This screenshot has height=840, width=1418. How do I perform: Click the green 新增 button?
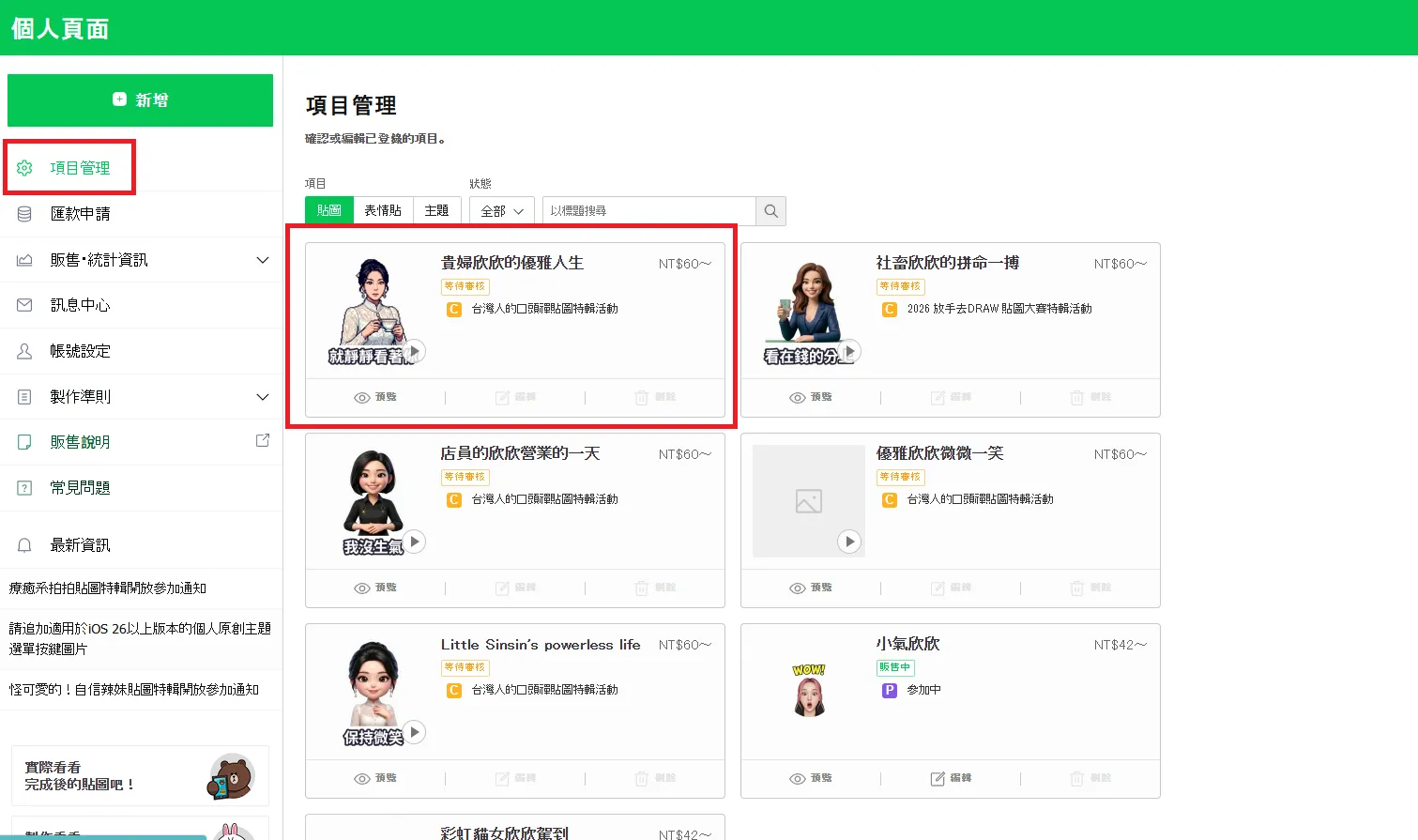pos(140,100)
